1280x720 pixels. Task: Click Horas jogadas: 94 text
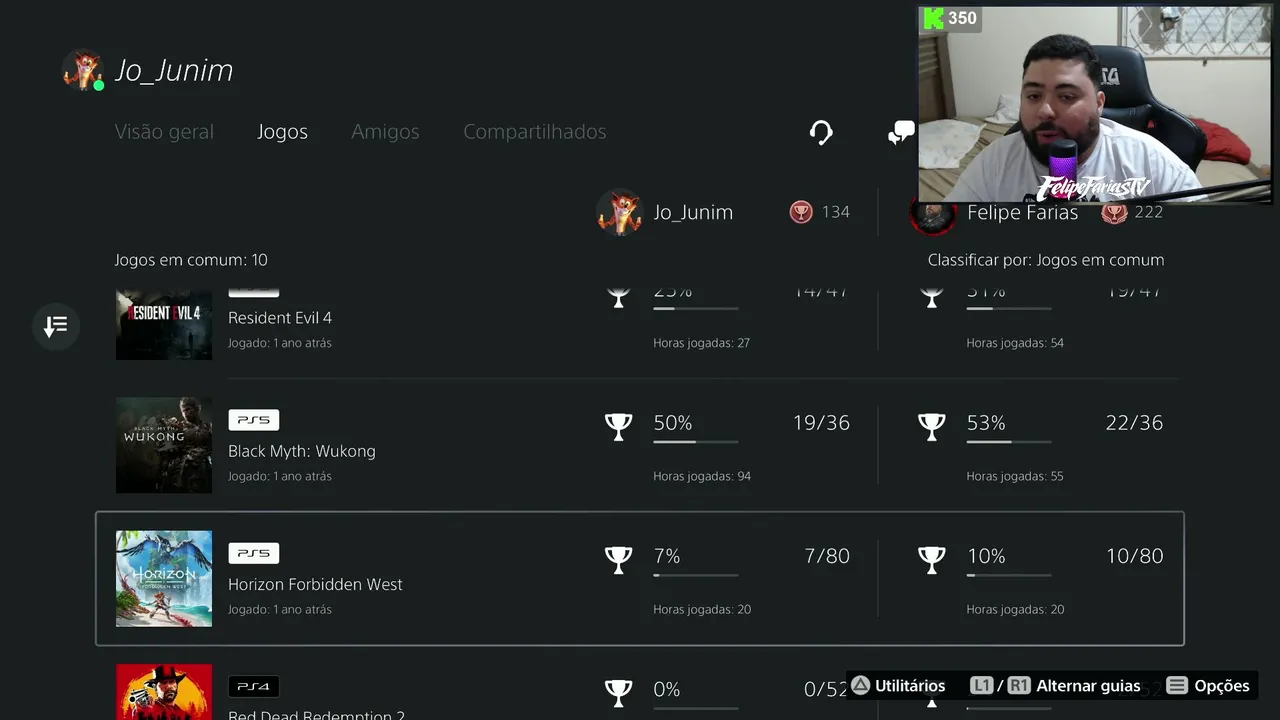(702, 476)
